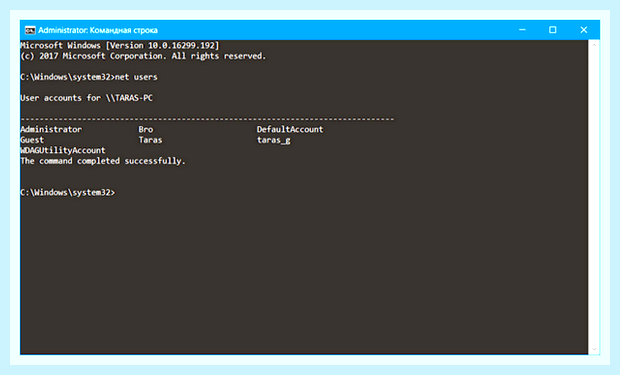The image size is (620, 375).
Task: Click the 'net users' command text
Action: click(136, 77)
